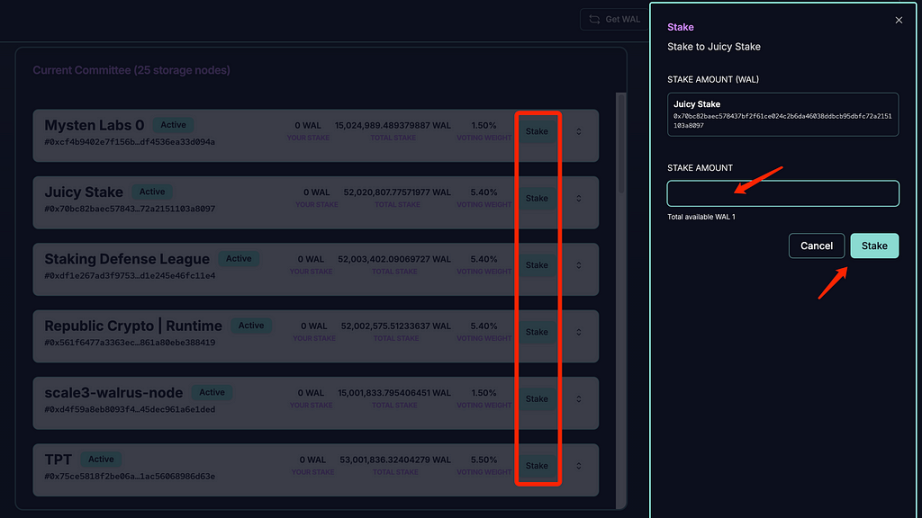922x518 pixels.
Task: Click Total available WAL 1 text
Action: [x=701, y=217]
